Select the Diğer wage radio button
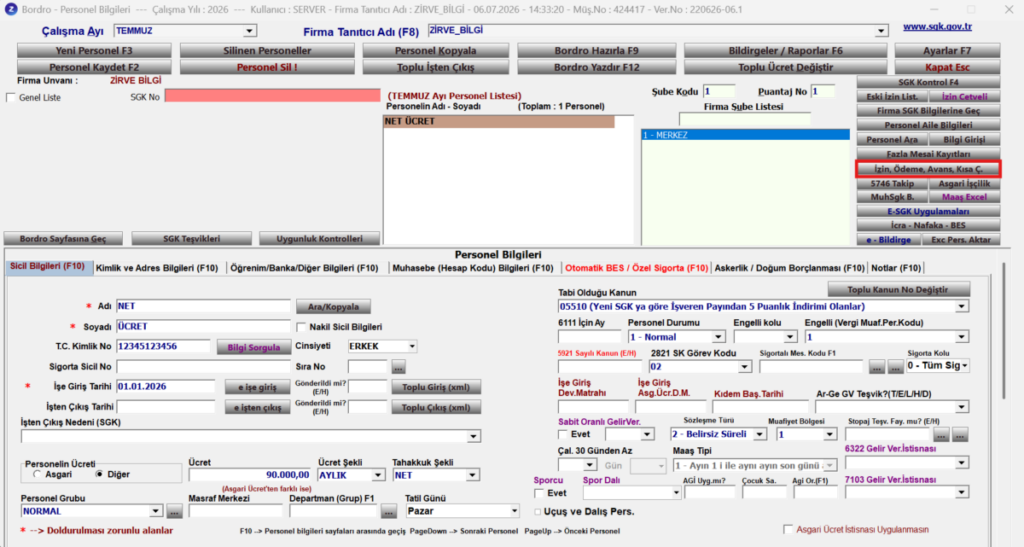This screenshot has width=1024, height=547. [x=99, y=475]
